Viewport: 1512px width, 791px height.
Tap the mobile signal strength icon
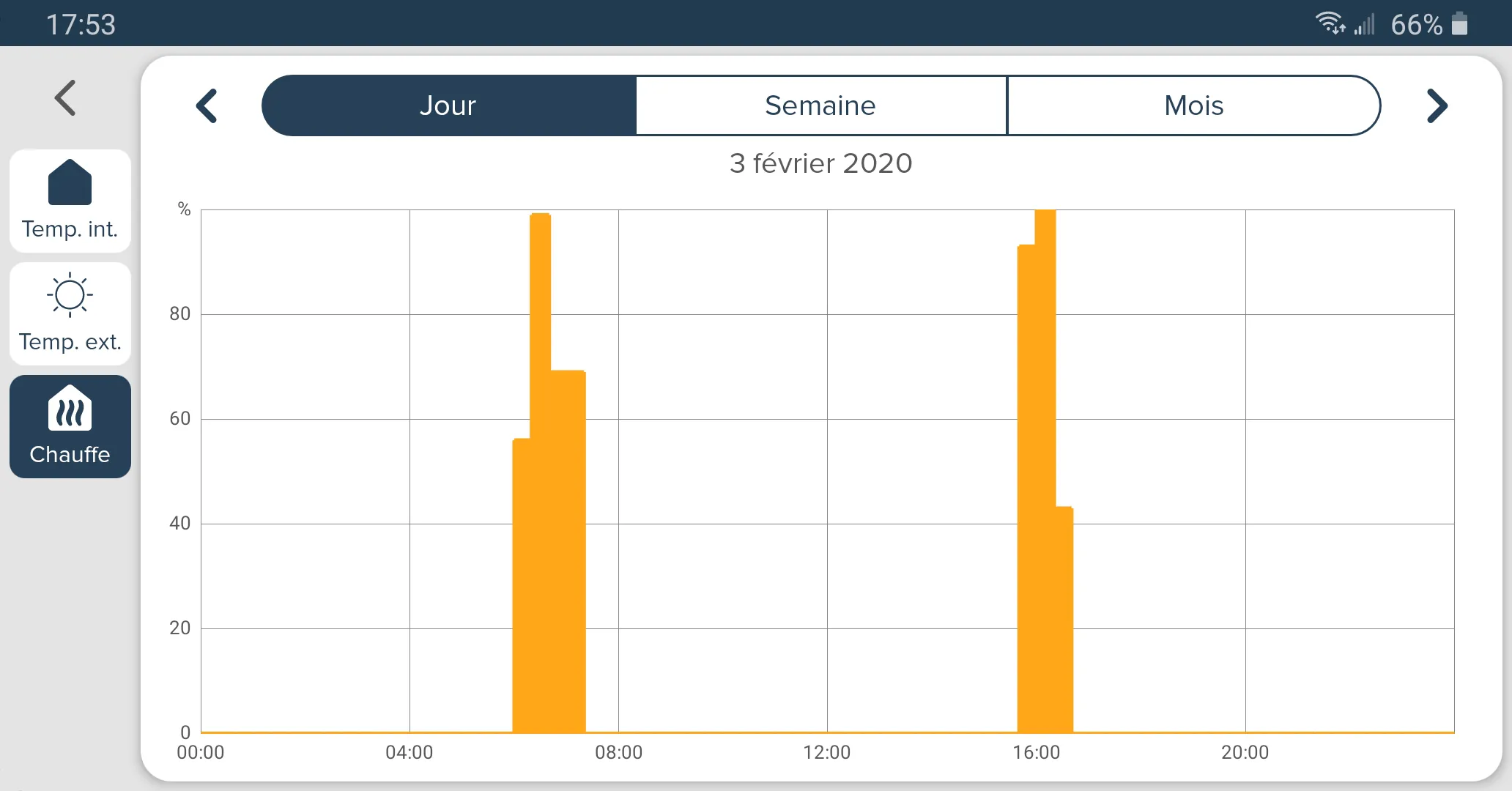click(x=1364, y=24)
